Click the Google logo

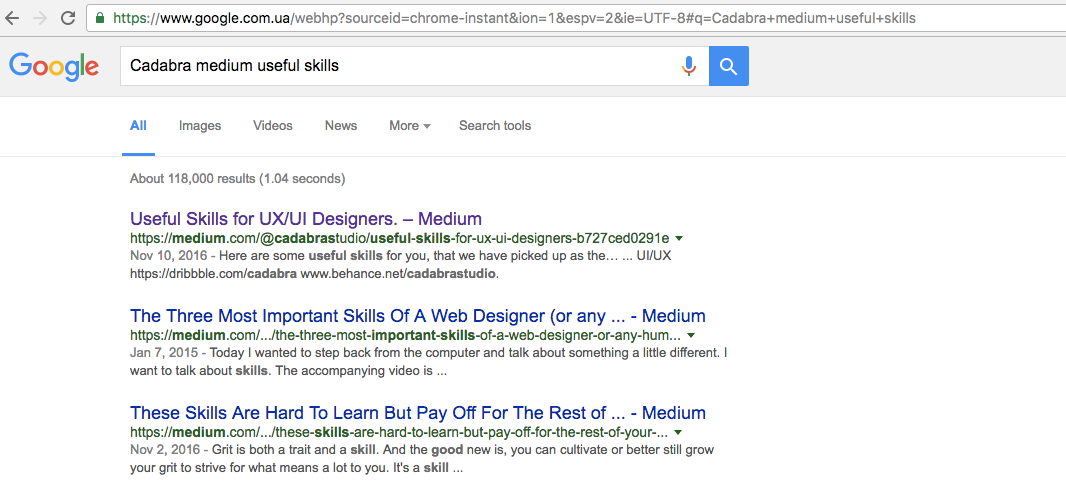[54, 66]
